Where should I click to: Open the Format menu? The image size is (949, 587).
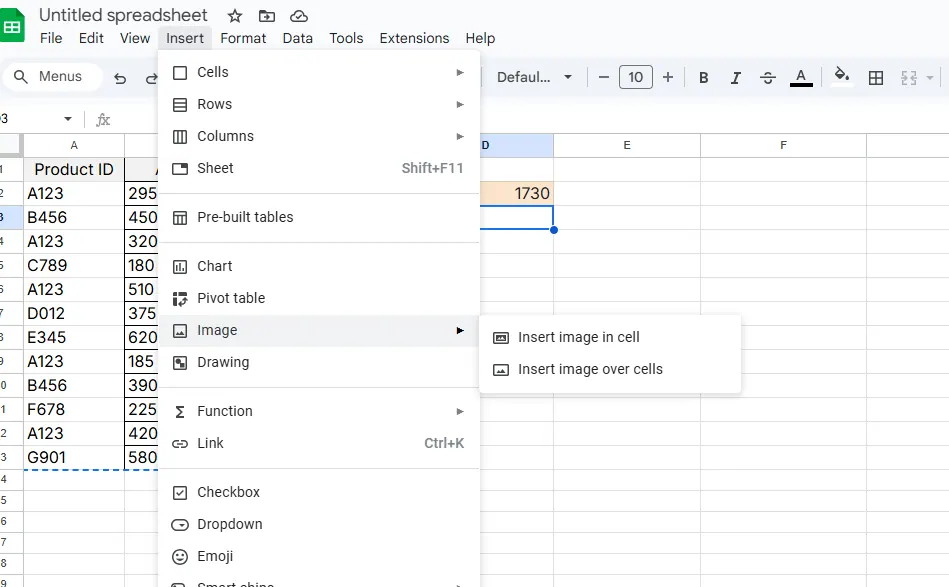click(243, 38)
